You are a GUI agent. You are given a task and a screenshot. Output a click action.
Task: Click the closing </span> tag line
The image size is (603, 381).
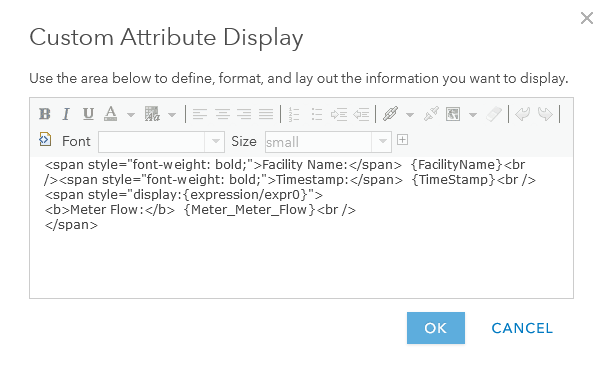tap(71, 225)
